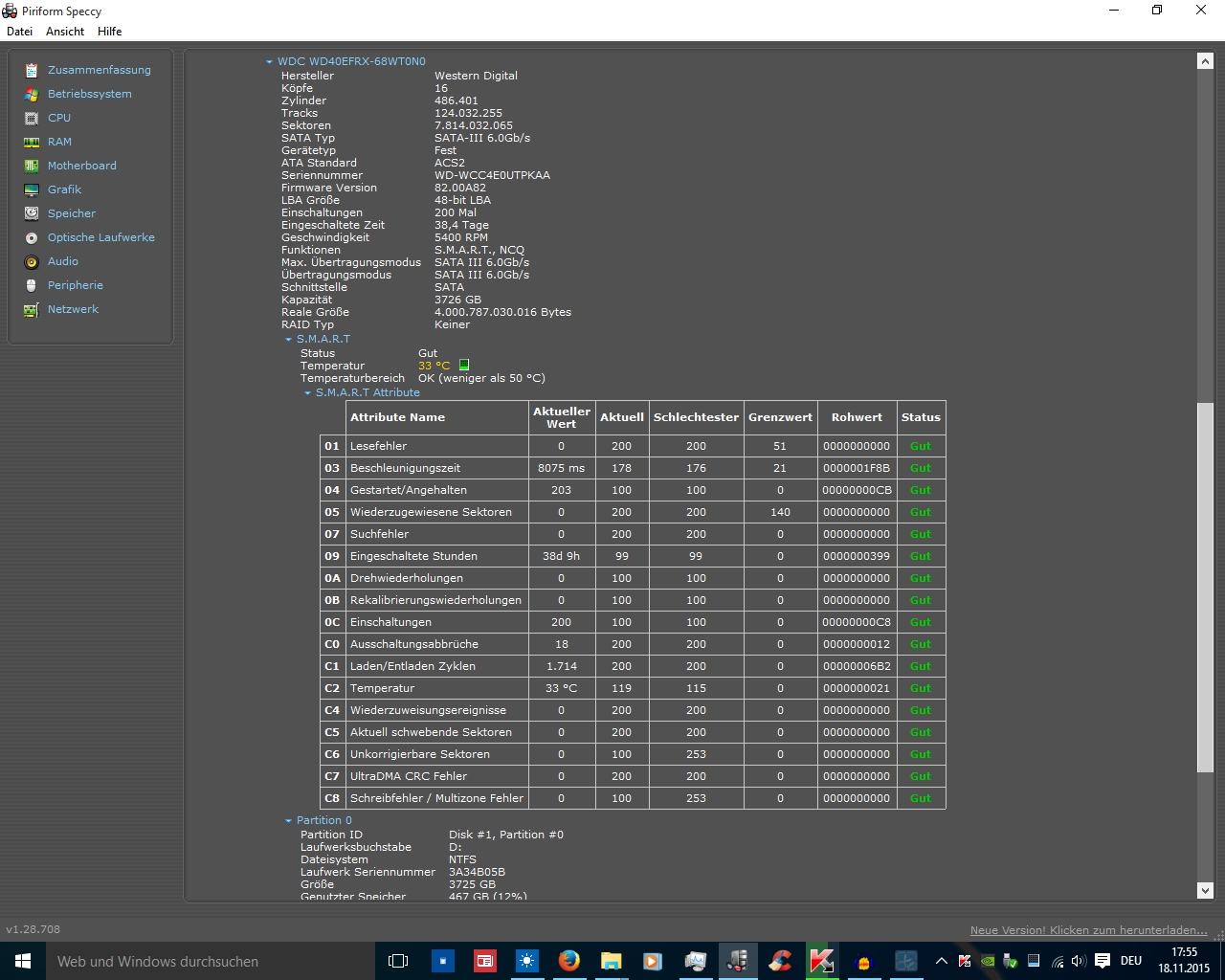Open the Grafik monitor icon
The width and height of the screenshot is (1225, 980).
coord(32,189)
